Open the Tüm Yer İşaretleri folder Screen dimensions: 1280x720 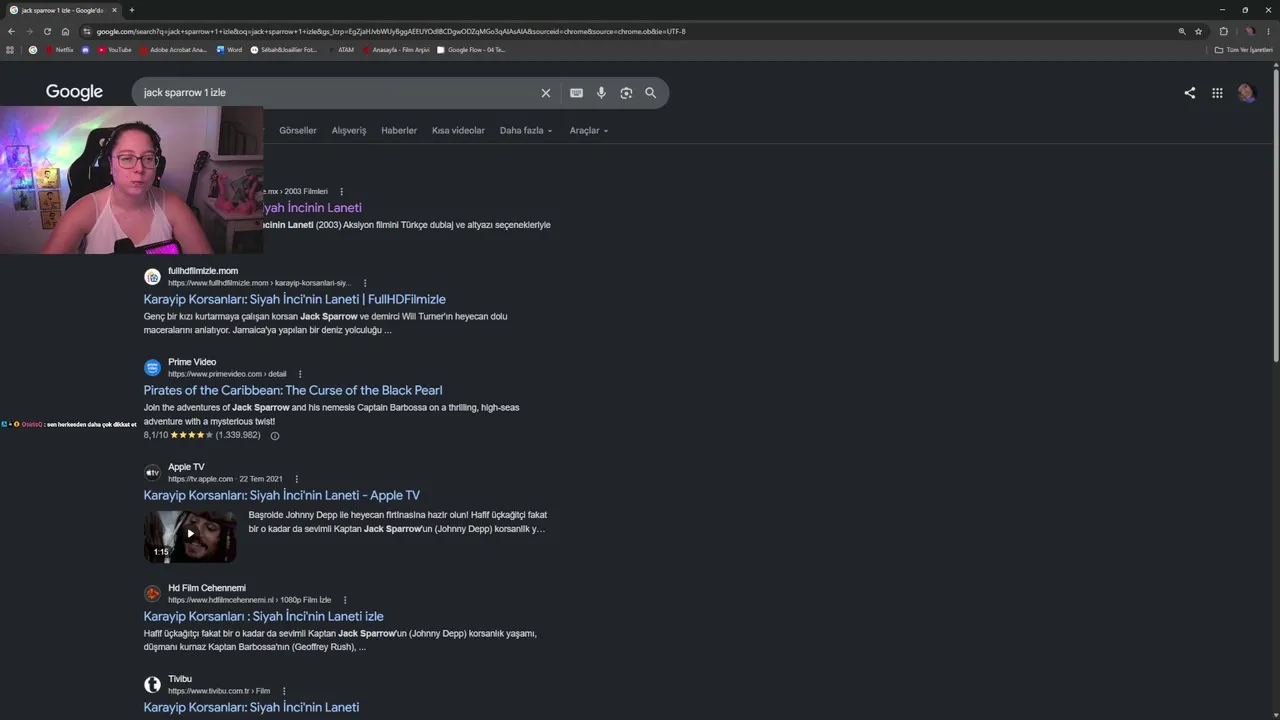tap(1243, 49)
